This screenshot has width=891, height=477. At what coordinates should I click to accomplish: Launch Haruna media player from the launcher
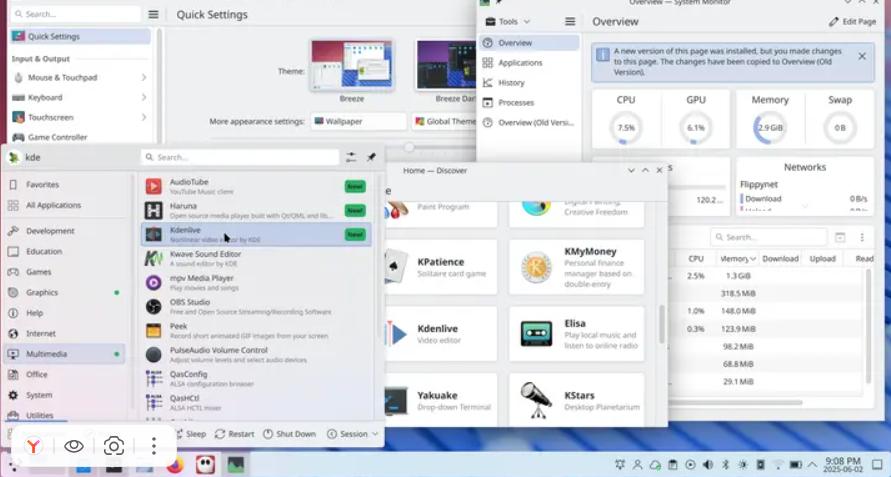point(256,210)
